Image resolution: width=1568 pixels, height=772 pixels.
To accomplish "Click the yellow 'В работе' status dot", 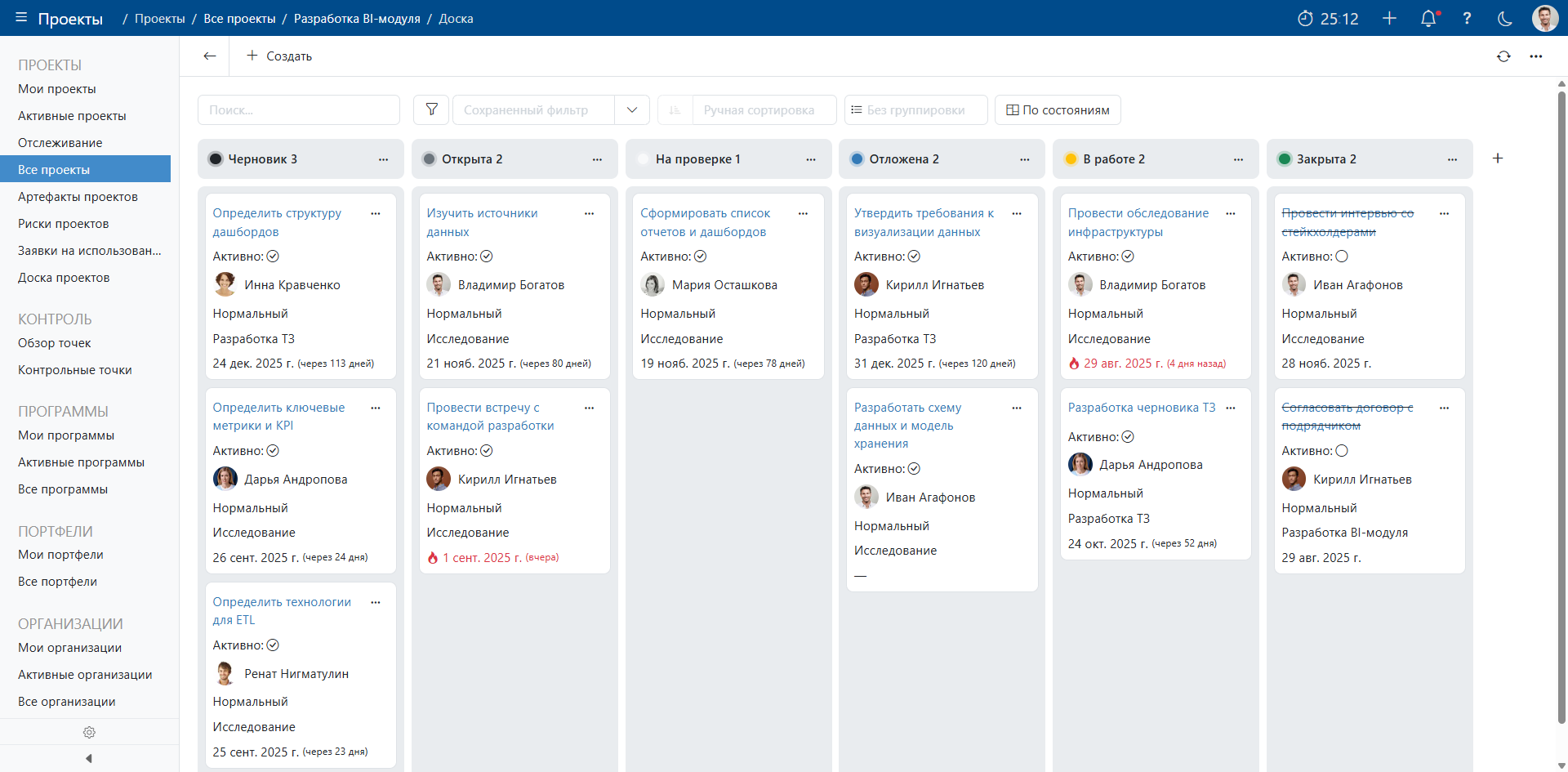I will [x=1071, y=159].
